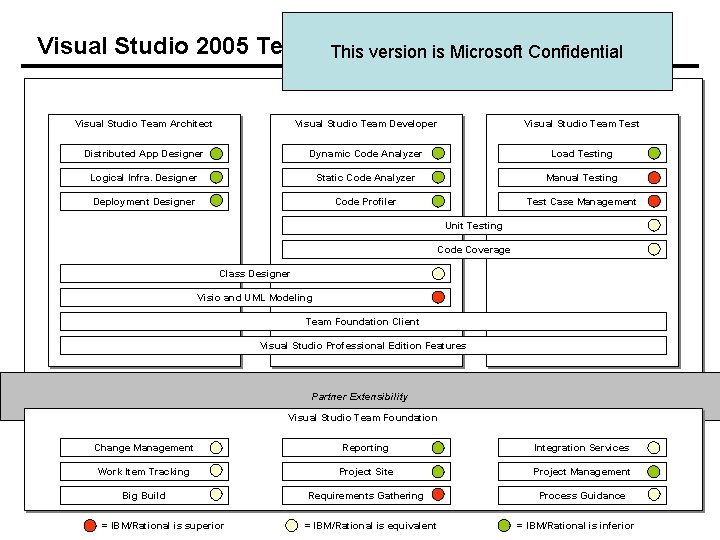720x540 pixels.
Task: Click the Requirements Gathering label
Action: pos(366,495)
